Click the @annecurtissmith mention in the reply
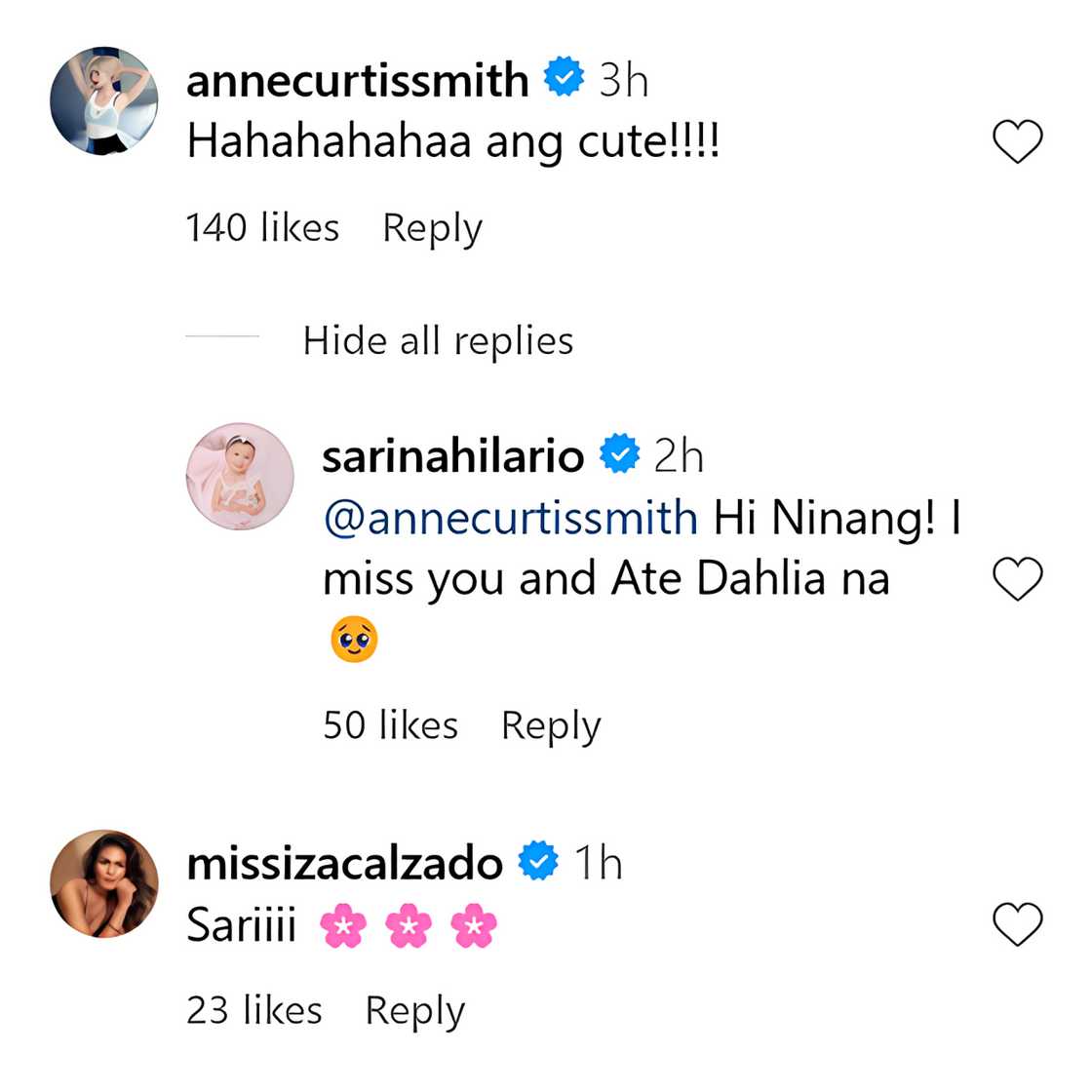1092x1092 pixels. (510, 518)
